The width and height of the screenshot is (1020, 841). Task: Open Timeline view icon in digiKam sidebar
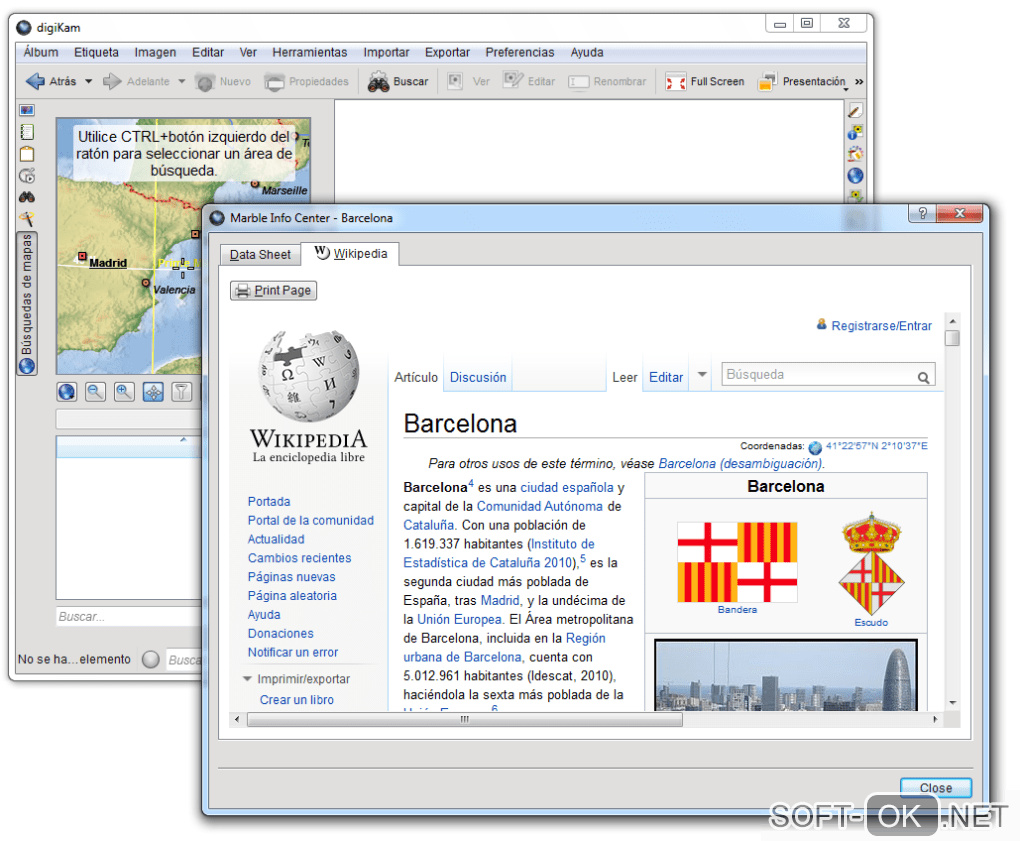click(27, 176)
